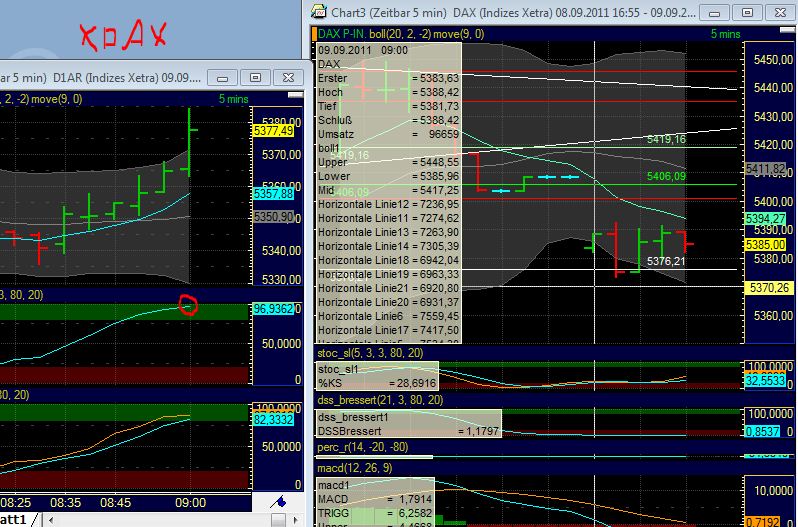Image resolution: width=798 pixels, height=527 pixels.
Task: Click the 'Horizontale Linie17 = 7417,50' row
Action: [x=388, y=330]
